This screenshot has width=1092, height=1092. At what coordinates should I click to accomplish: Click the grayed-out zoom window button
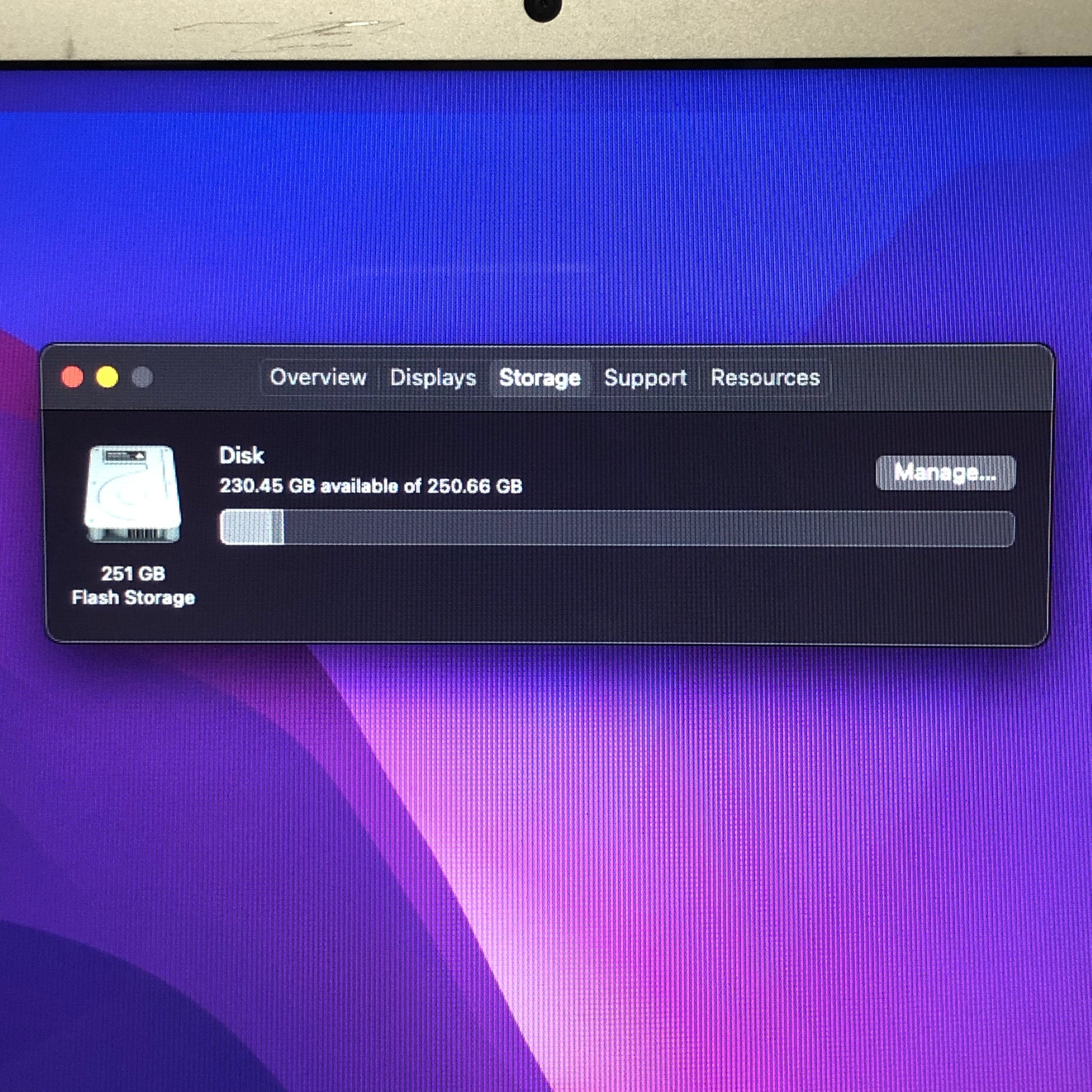142,377
